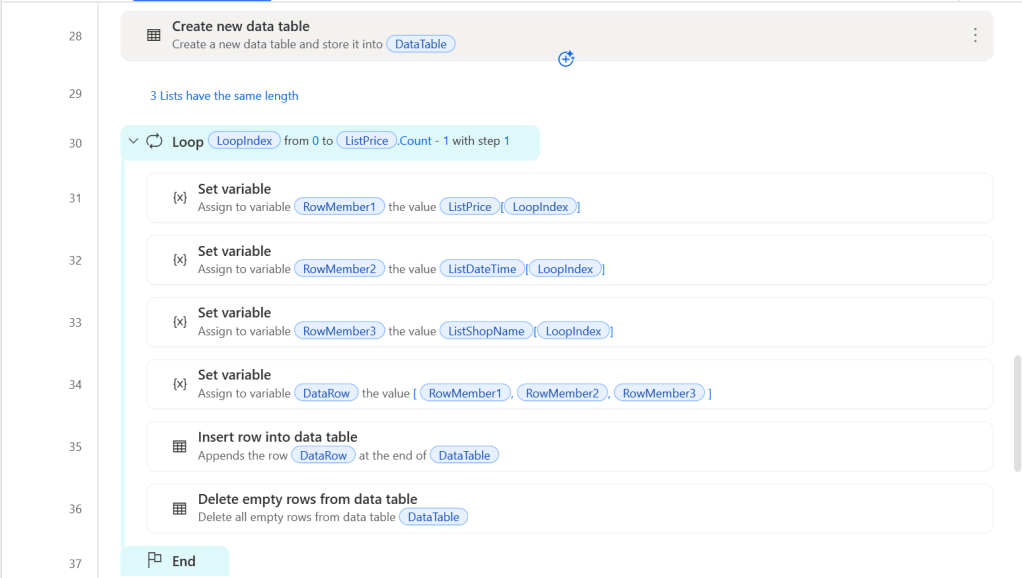The width and height of the screenshot is (1022, 578).
Task: Click the variable icon on RowMember1 action
Action: click(x=180, y=198)
